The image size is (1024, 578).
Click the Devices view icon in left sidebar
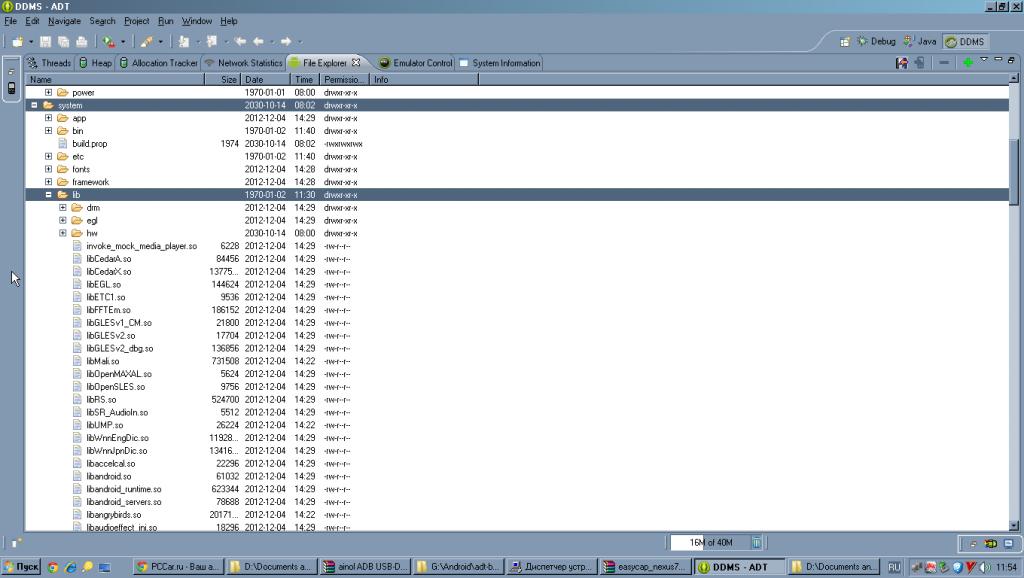11,88
